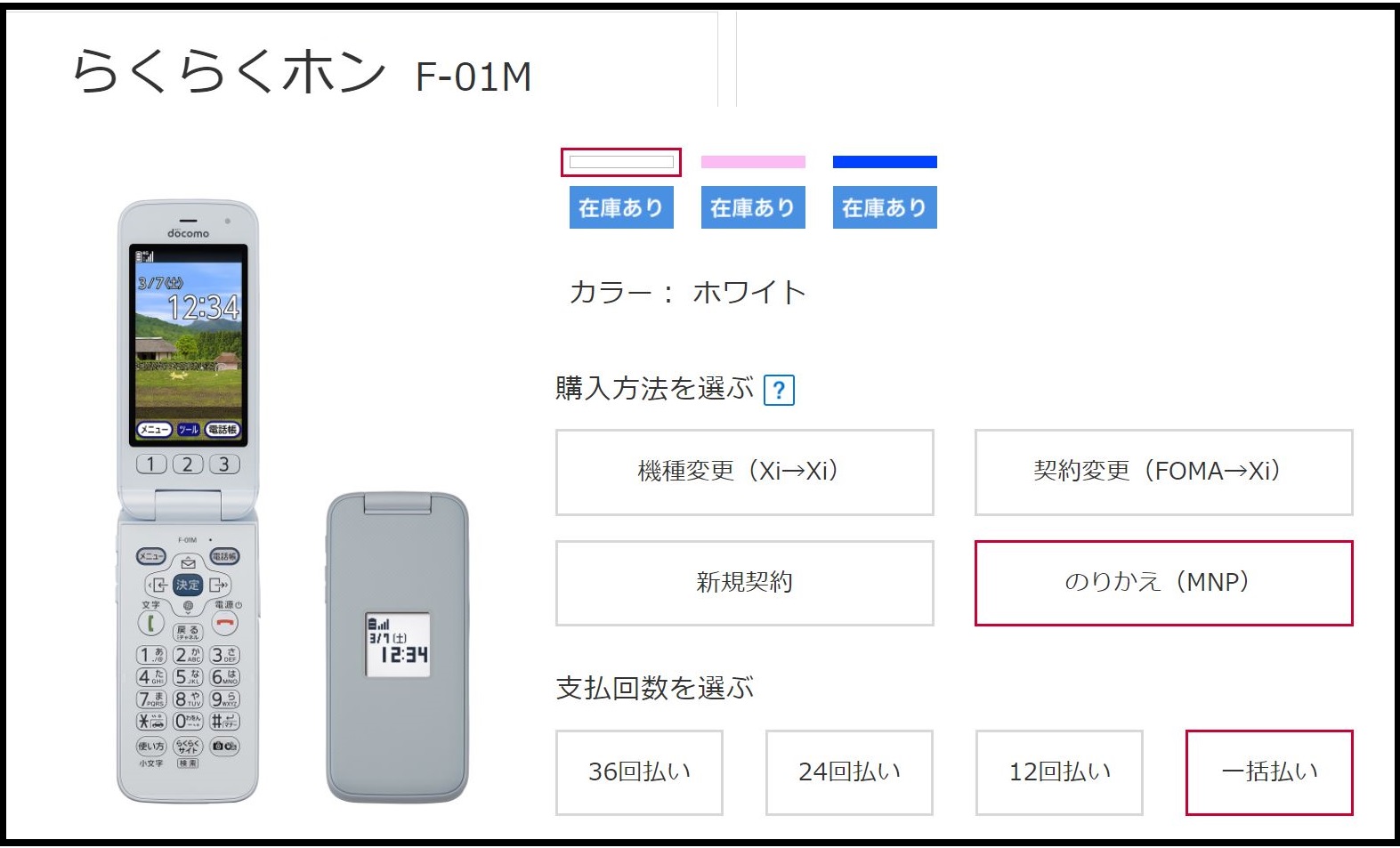Image resolution: width=1400 pixels, height=848 pixels.
Task: Pick the blue color swatch
Action: coord(885,162)
